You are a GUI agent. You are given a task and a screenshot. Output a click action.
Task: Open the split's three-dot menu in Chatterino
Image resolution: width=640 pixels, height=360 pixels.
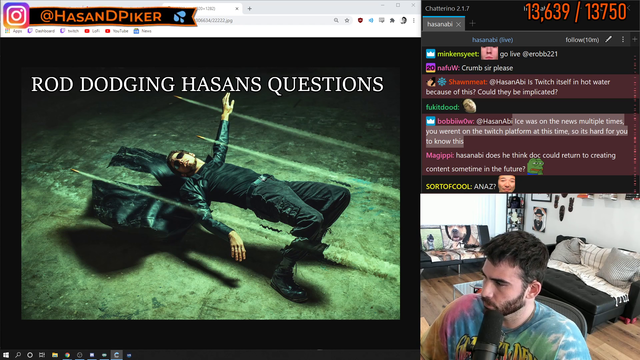pyautogui.click(x=623, y=39)
